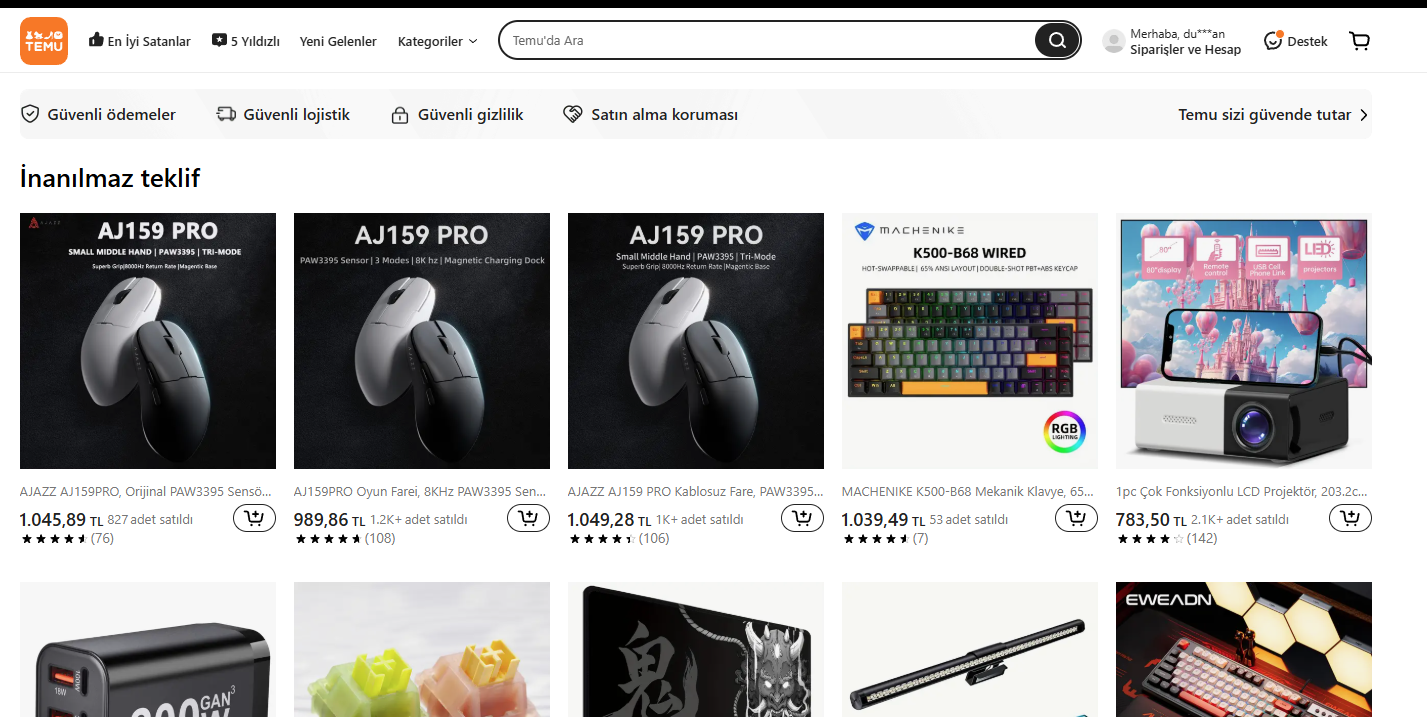Open the Yeni Gelenler link
The image size is (1427, 717).
click(x=338, y=41)
